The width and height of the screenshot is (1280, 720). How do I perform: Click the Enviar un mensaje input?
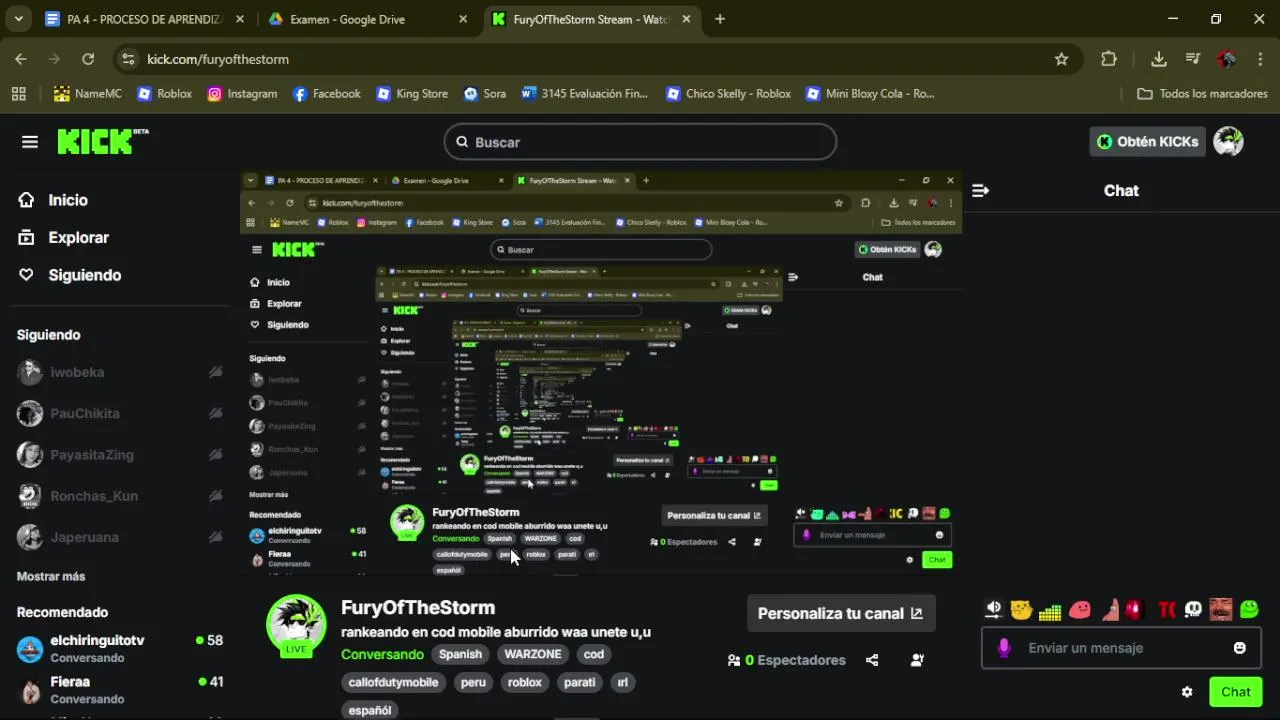pos(1122,648)
